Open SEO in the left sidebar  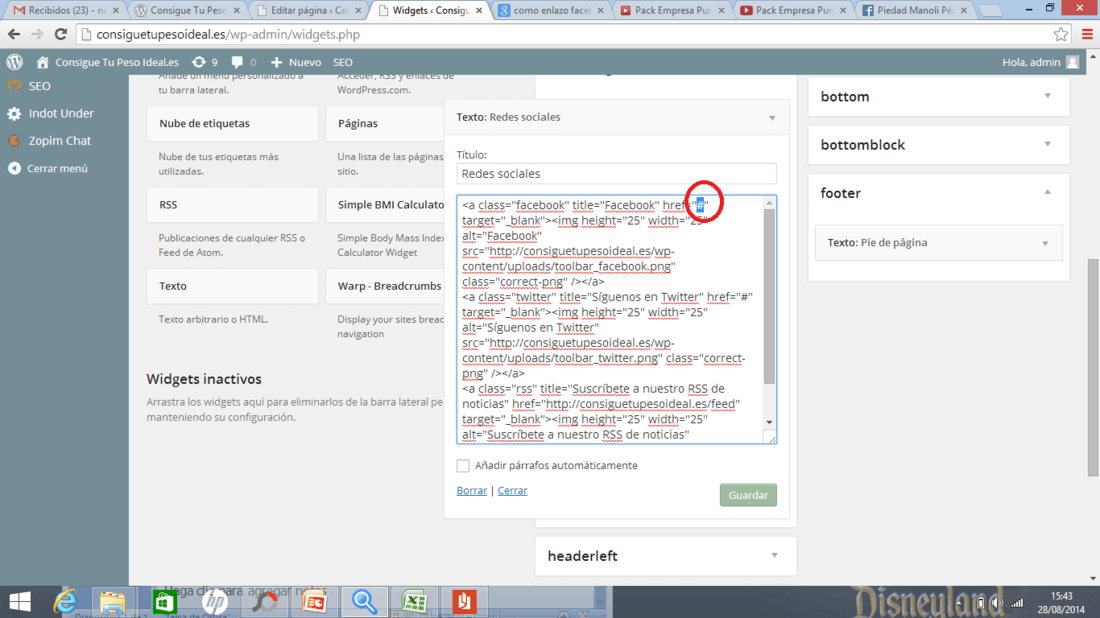point(39,86)
